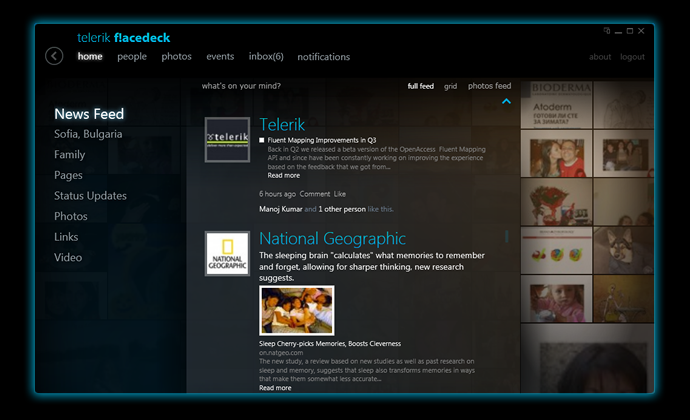Viewport: 690px width, 420px height.
Task: Close the facedeck window
Action: (x=641, y=31)
